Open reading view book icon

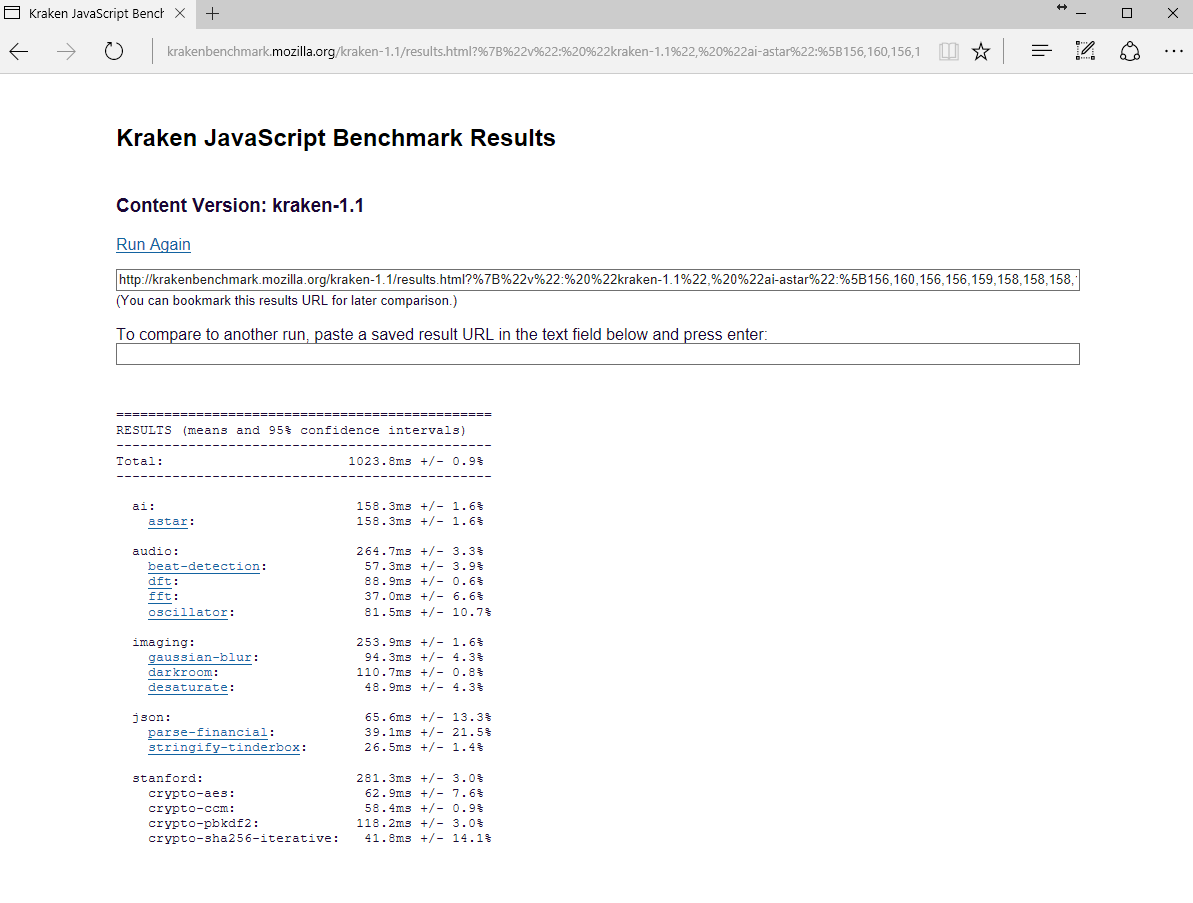tap(948, 52)
